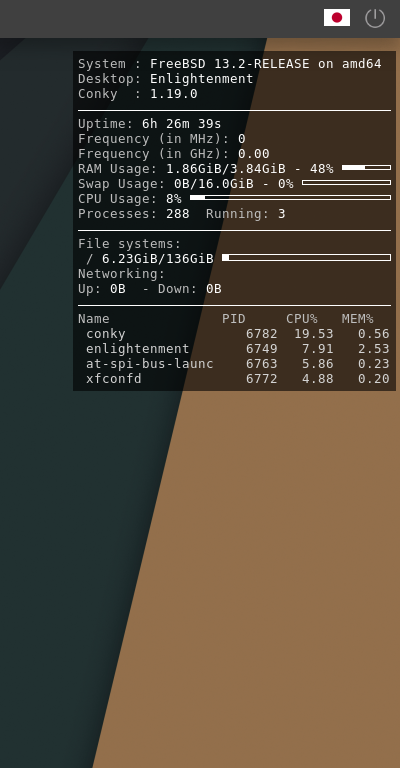Image resolution: width=400 pixels, height=768 pixels.
Task: Click the CPU Usage bar
Action: pos(290,197)
